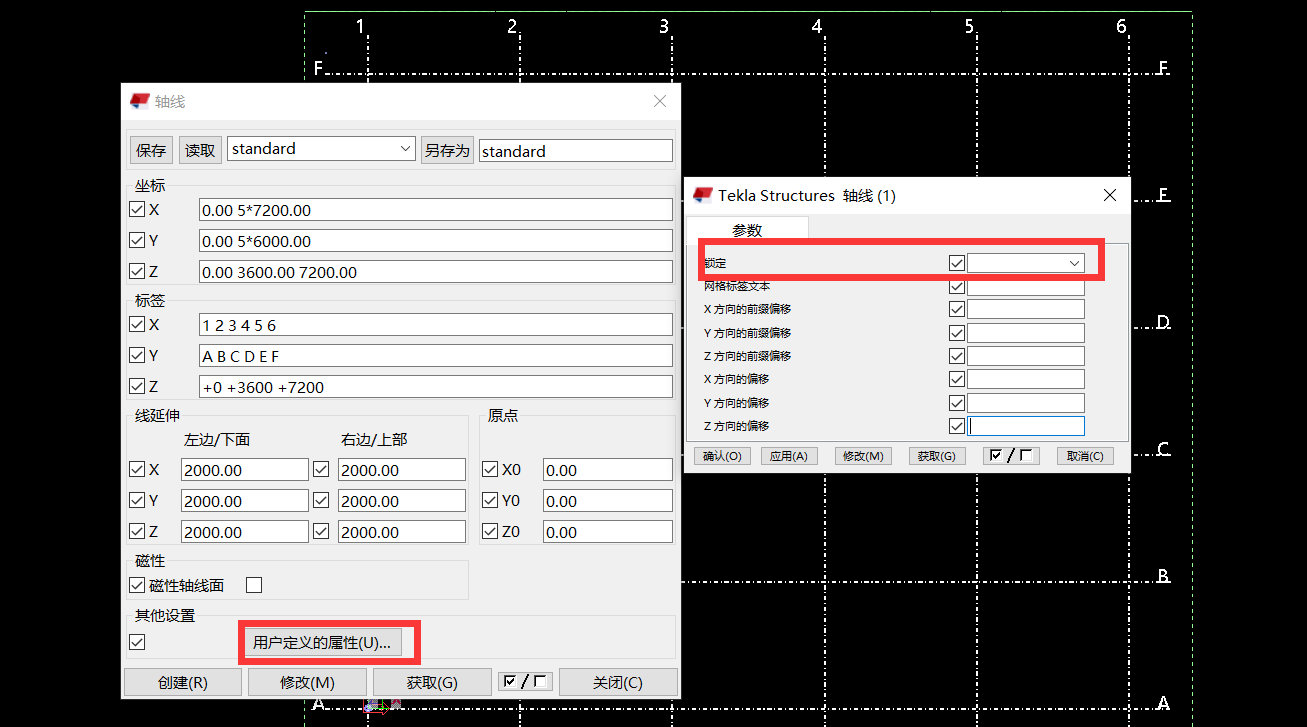Click 获取(G) in the 轴线 (1) dialog
The width and height of the screenshot is (1307, 727).
[x=937, y=456]
